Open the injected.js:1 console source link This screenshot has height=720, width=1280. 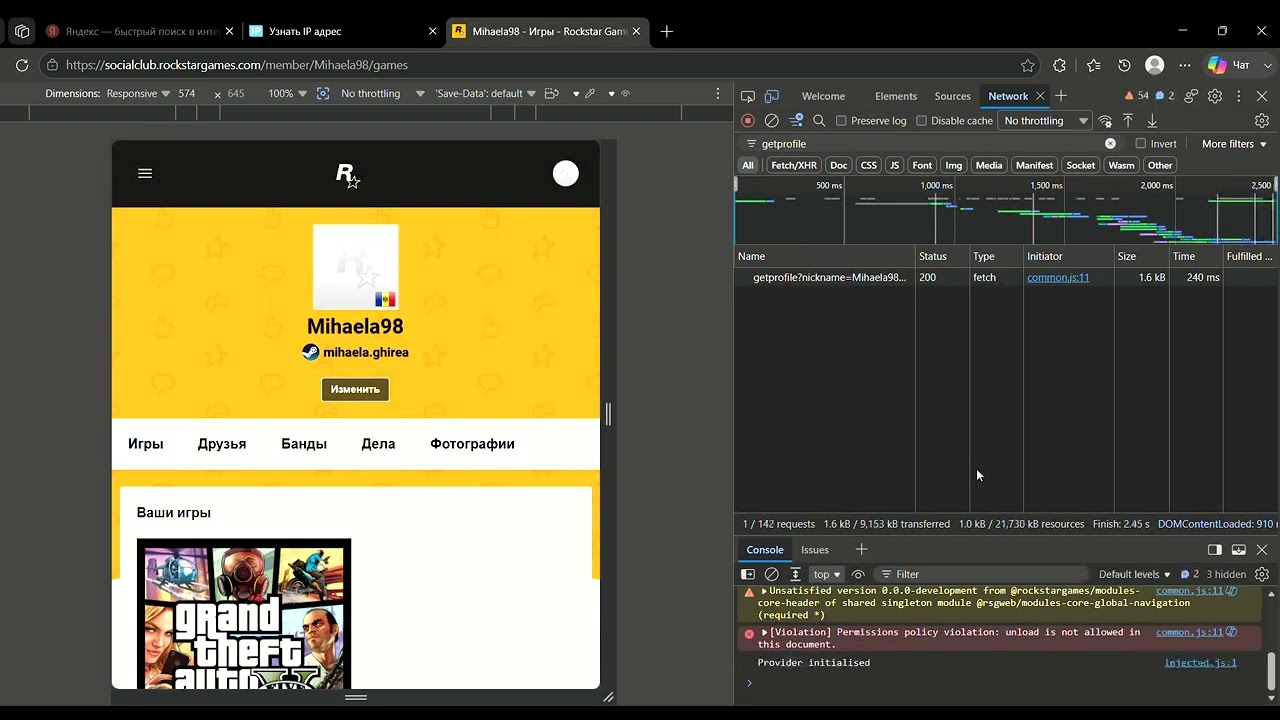(1200, 662)
